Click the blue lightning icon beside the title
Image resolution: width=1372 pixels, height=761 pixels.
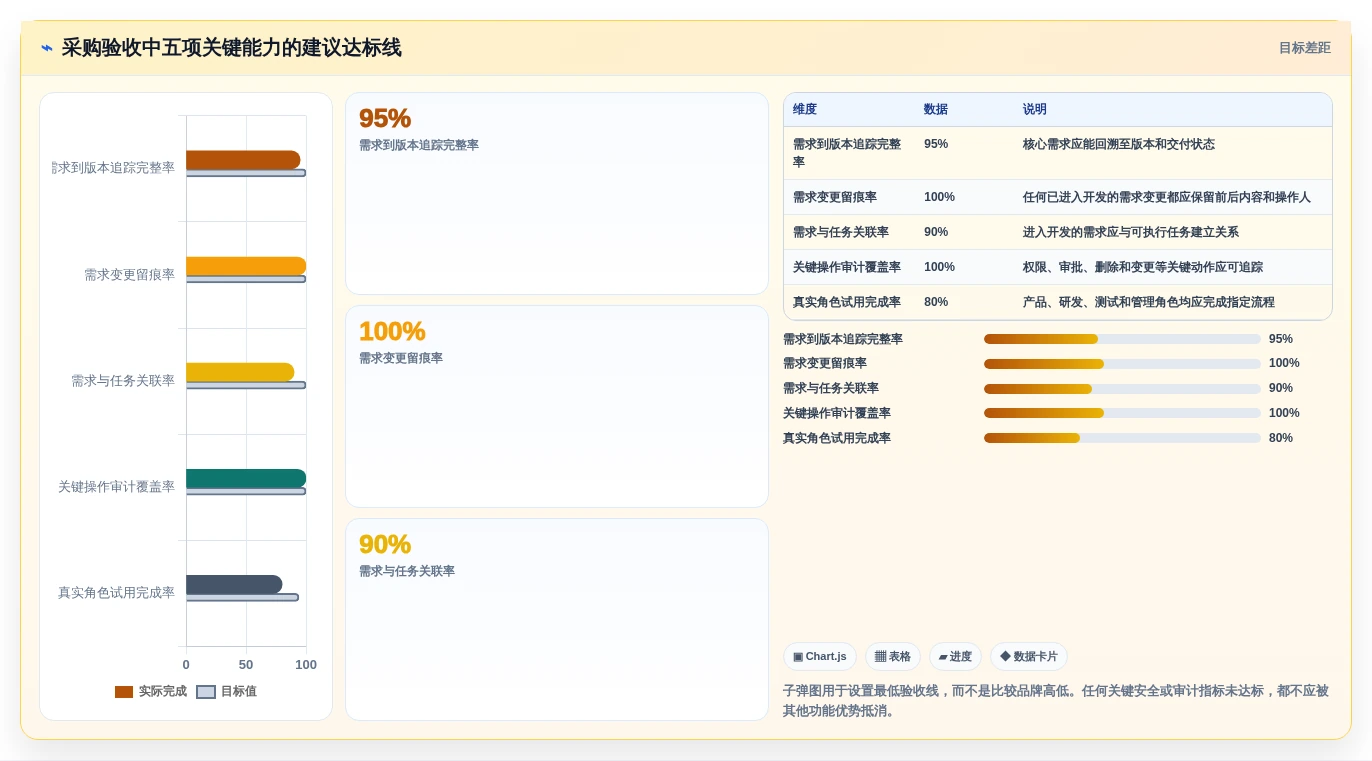(47, 48)
